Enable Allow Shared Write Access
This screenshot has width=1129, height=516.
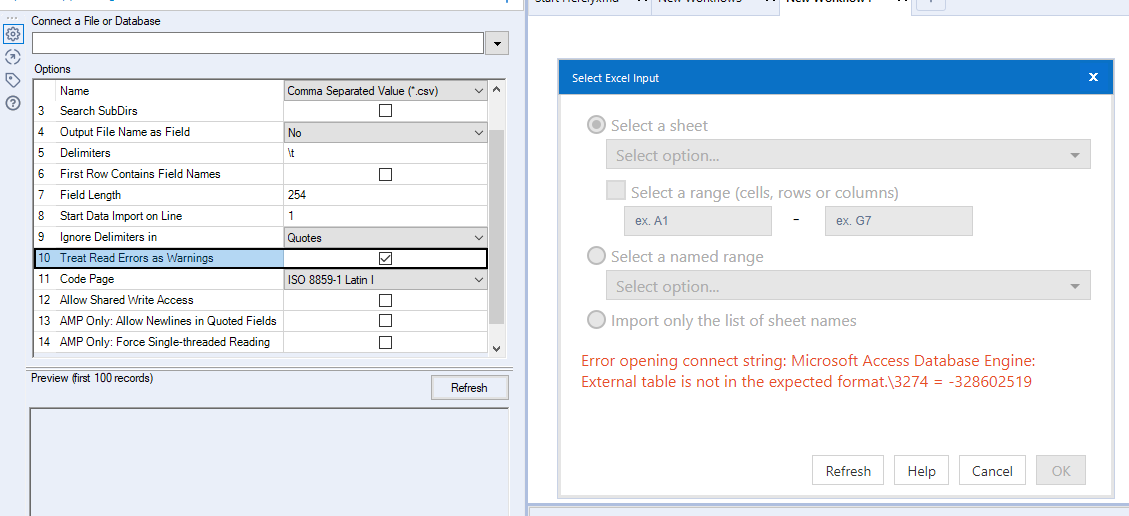(385, 300)
